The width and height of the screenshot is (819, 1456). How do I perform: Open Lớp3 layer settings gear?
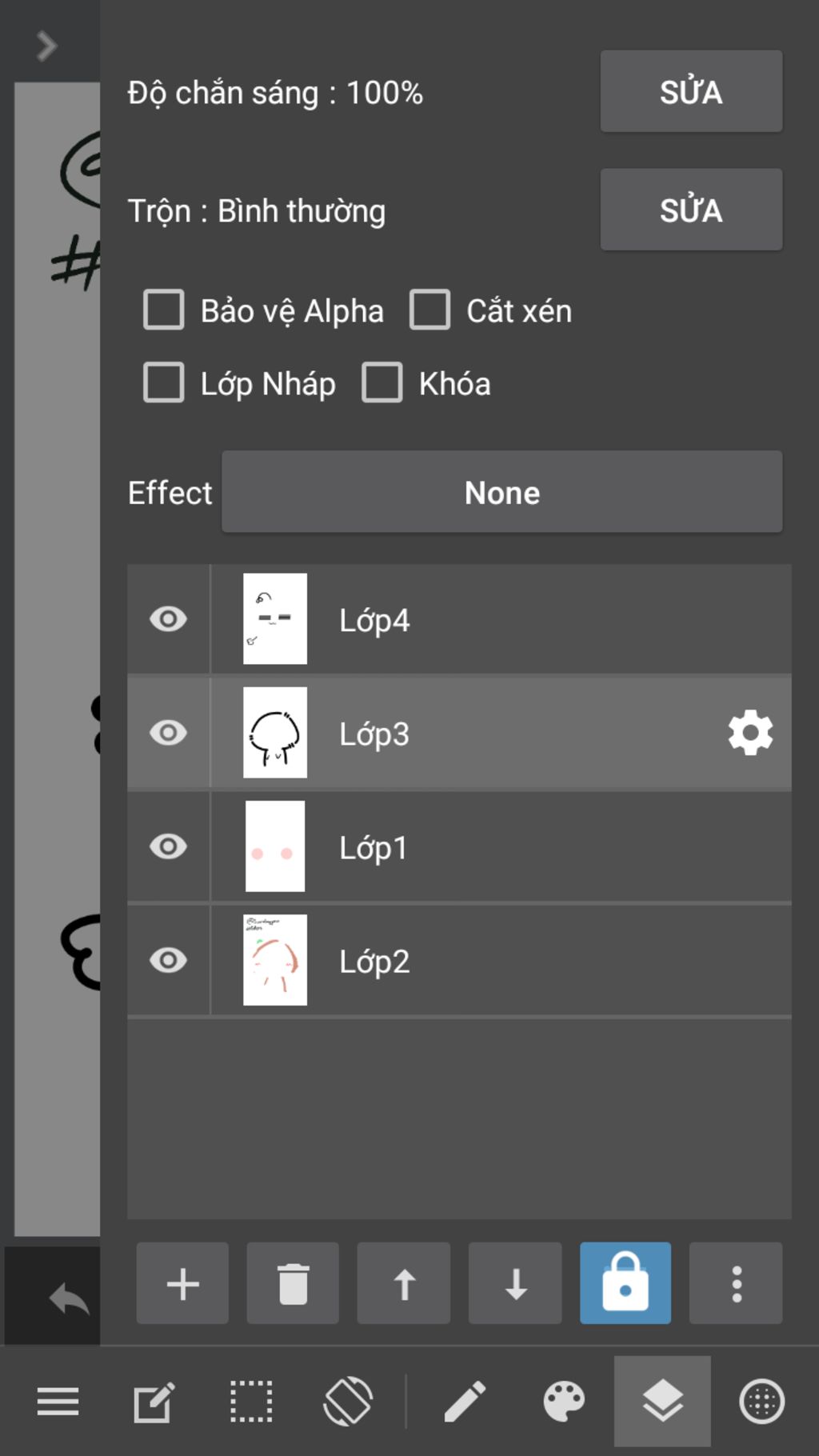point(750,733)
